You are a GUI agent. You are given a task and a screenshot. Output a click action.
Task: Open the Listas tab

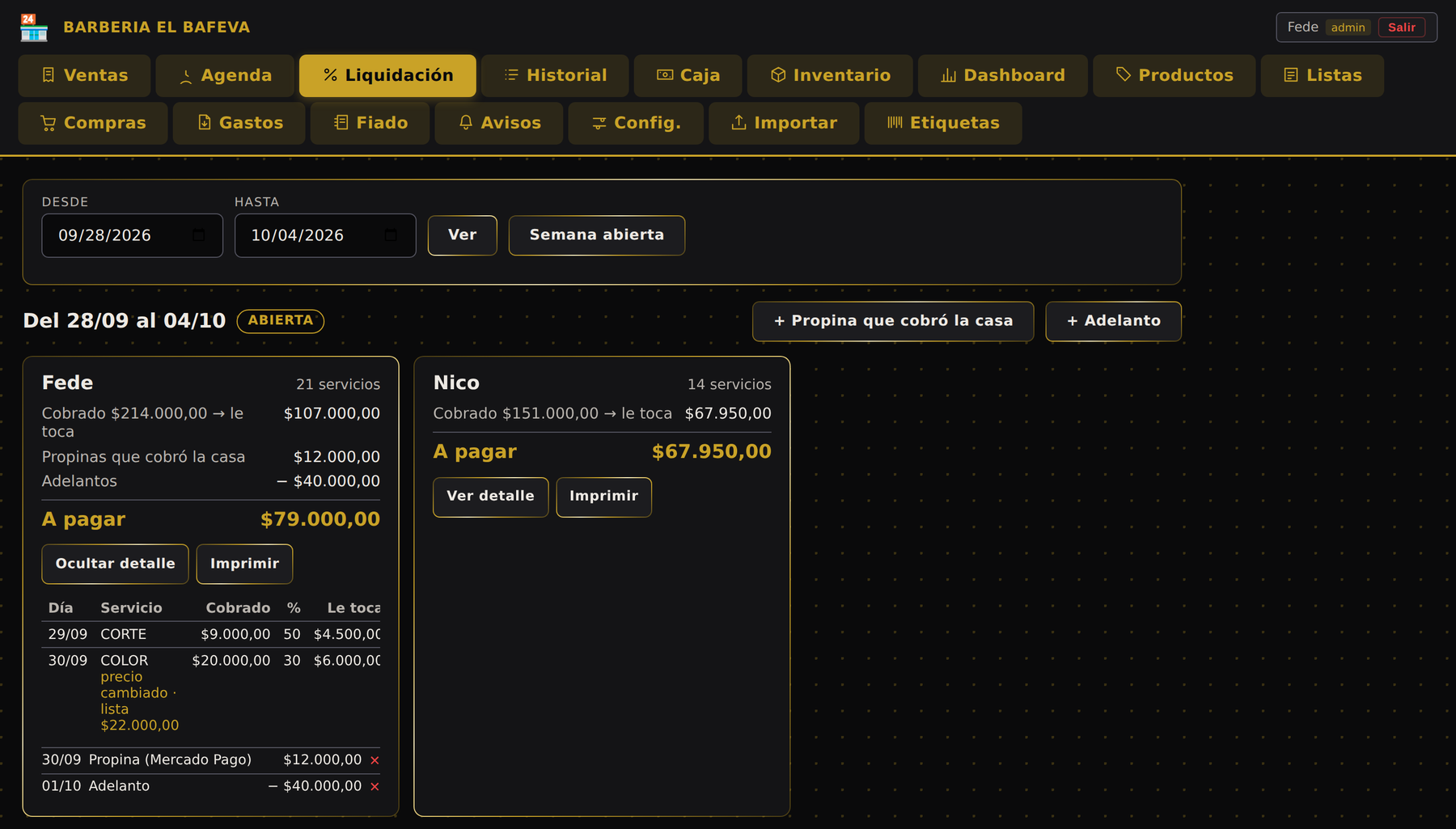(1323, 76)
